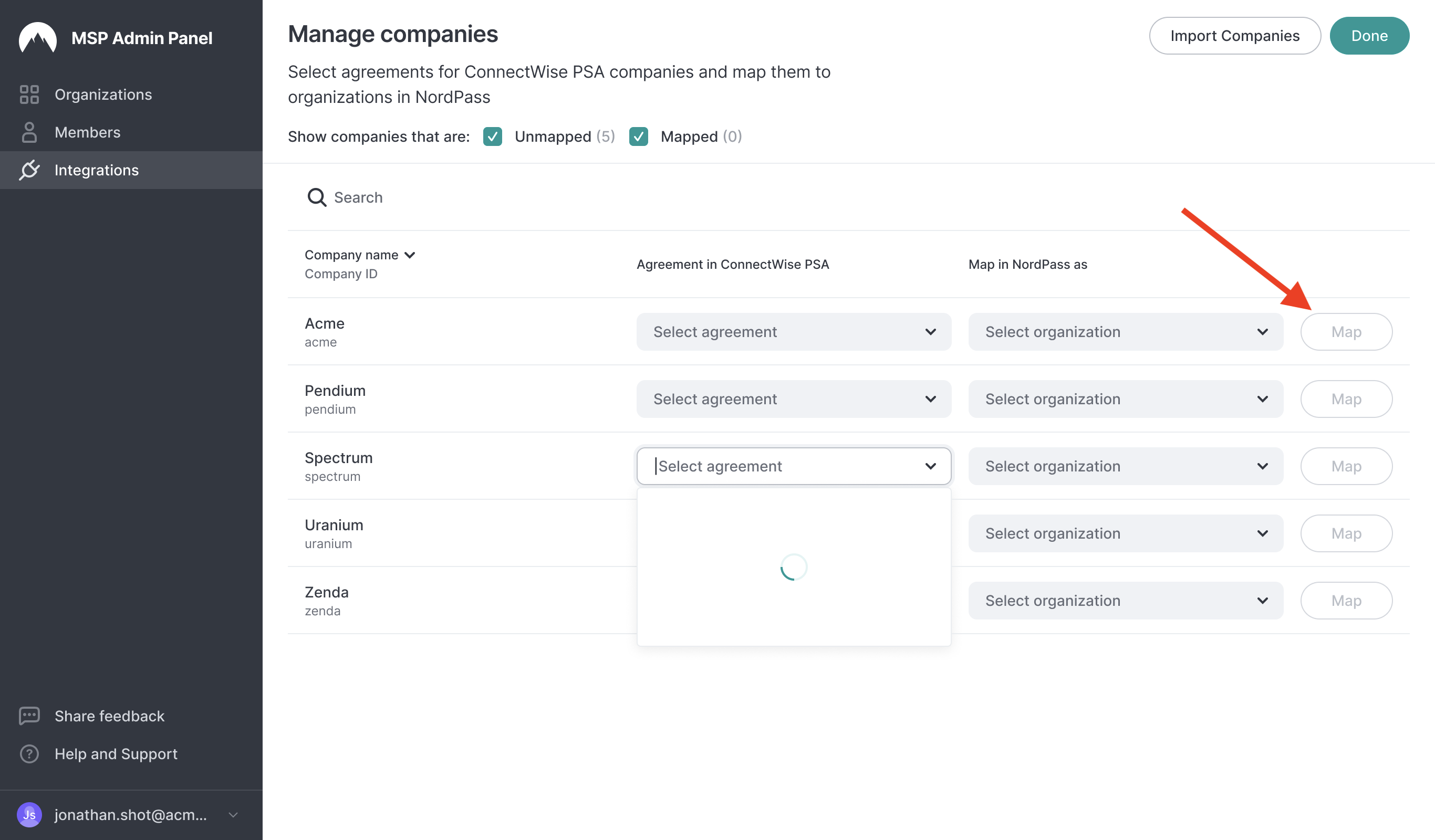Viewport: 1435px width, 840px height.
Task: Click Map button for Uranium
Action: 1346,533
